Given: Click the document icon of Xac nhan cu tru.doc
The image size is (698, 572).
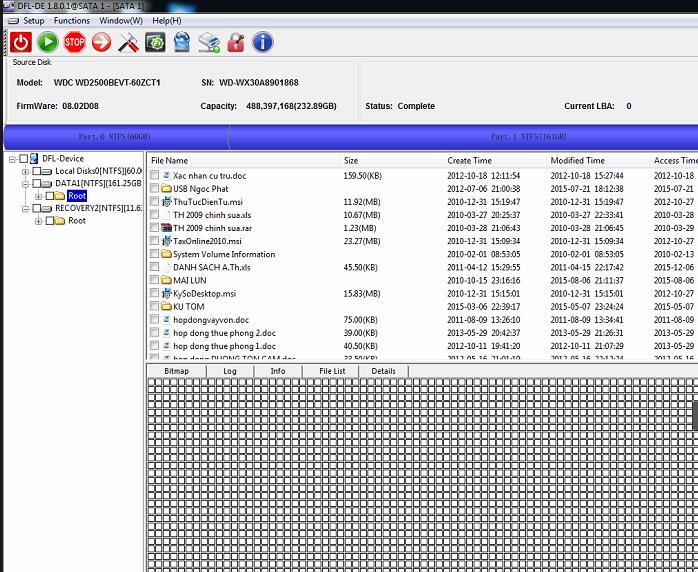Looking at the screenshot, I should coord(166,175).
